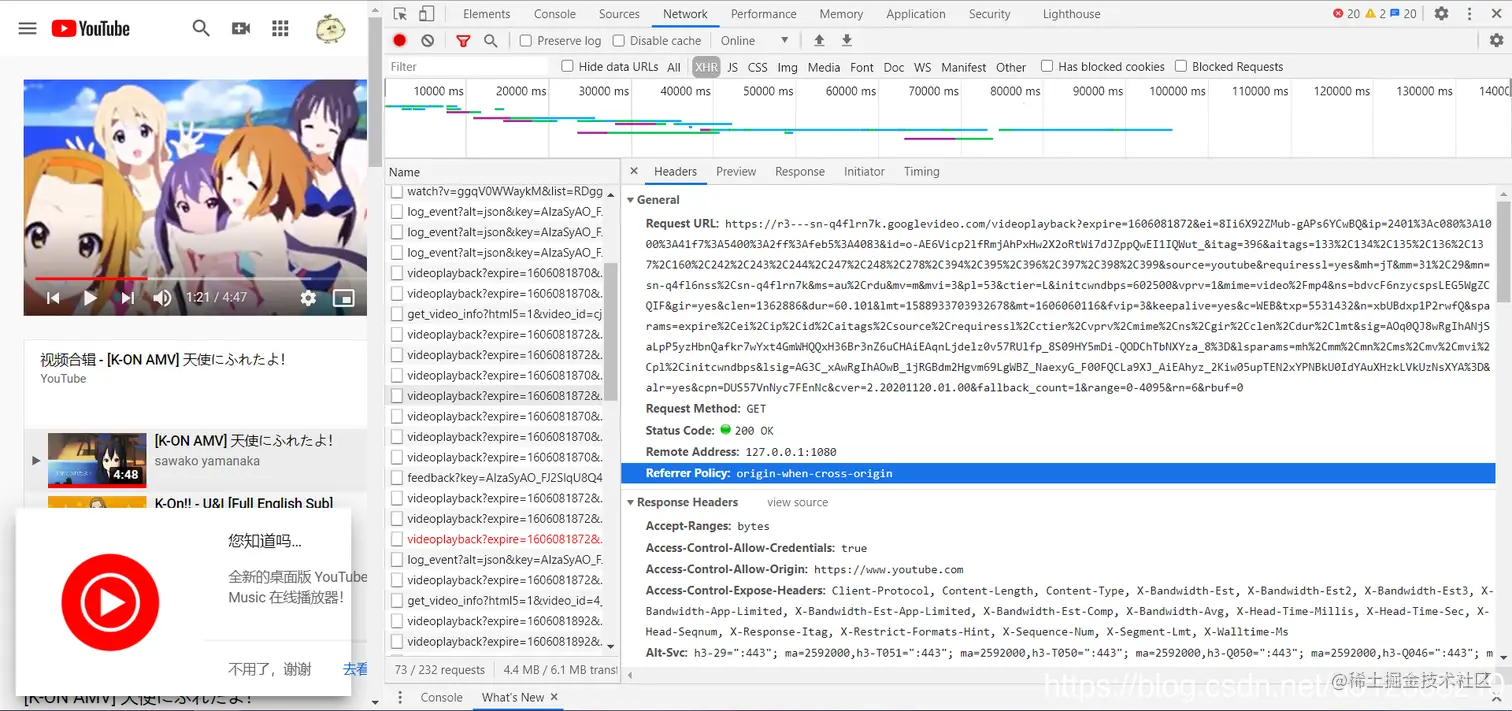Viewport: 1512px width, 711px height.
Task: Check Blocked Requests
Action: pos(1181,67)
